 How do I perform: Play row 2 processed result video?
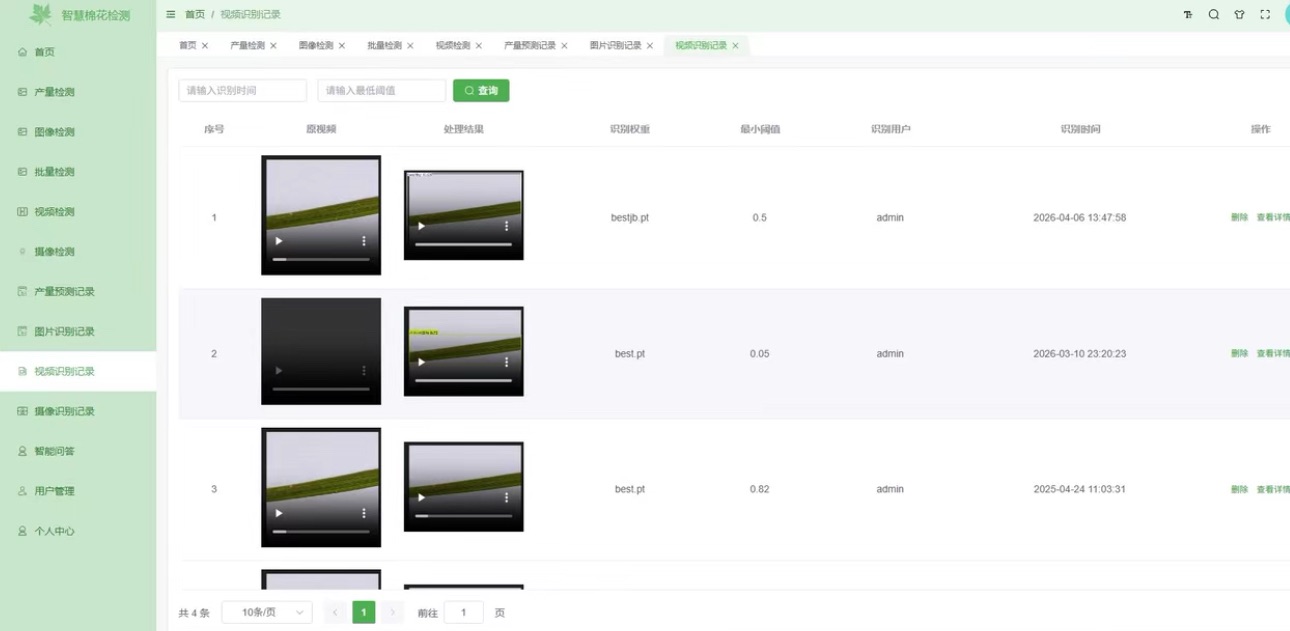pos(421,362)
